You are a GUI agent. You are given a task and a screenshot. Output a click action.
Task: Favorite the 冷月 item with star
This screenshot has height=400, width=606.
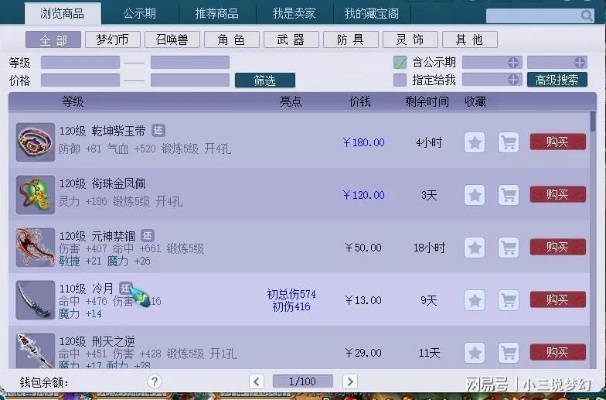tap(475, 300)
